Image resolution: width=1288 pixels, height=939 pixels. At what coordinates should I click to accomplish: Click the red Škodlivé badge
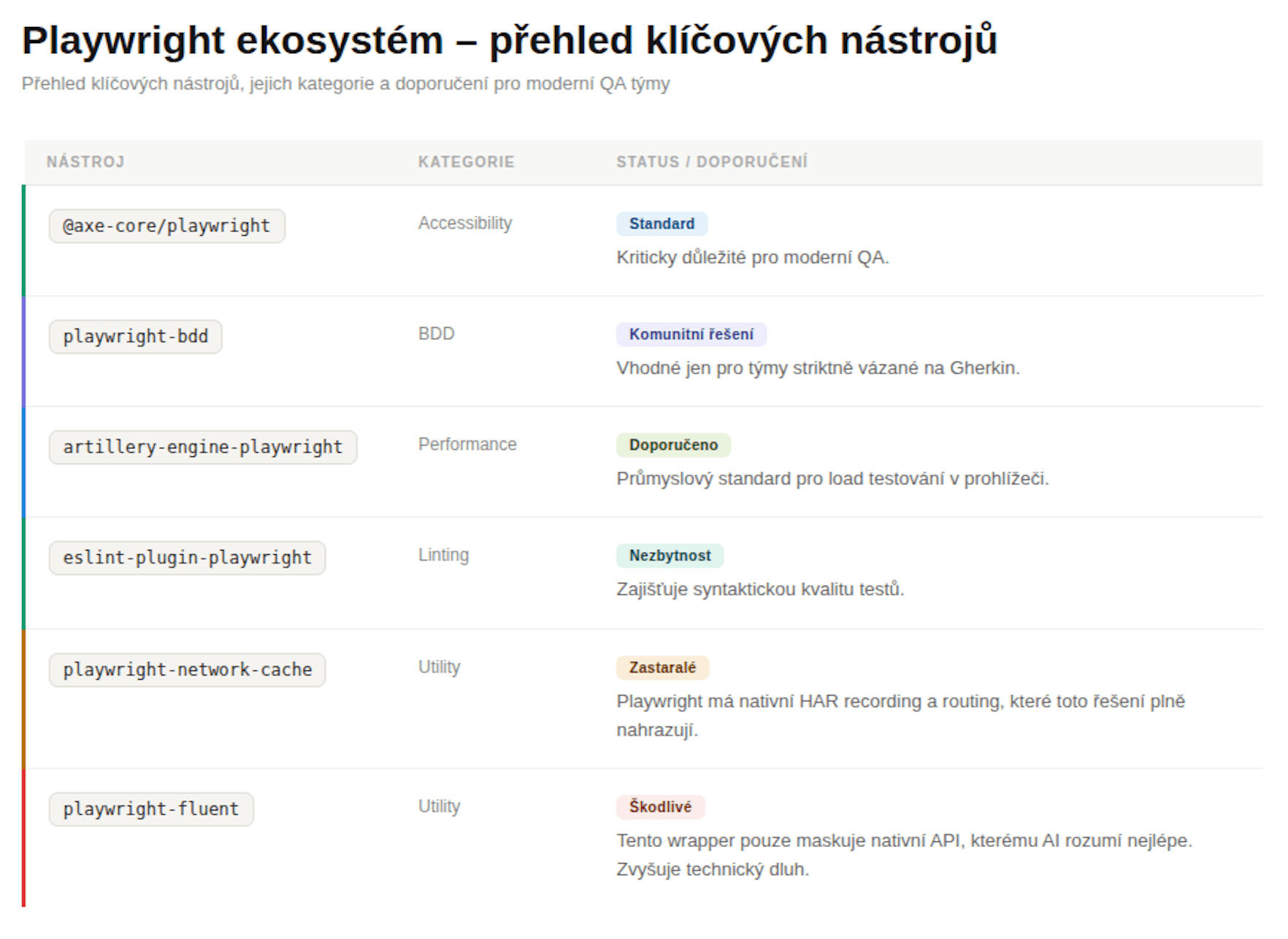[661, 807]
